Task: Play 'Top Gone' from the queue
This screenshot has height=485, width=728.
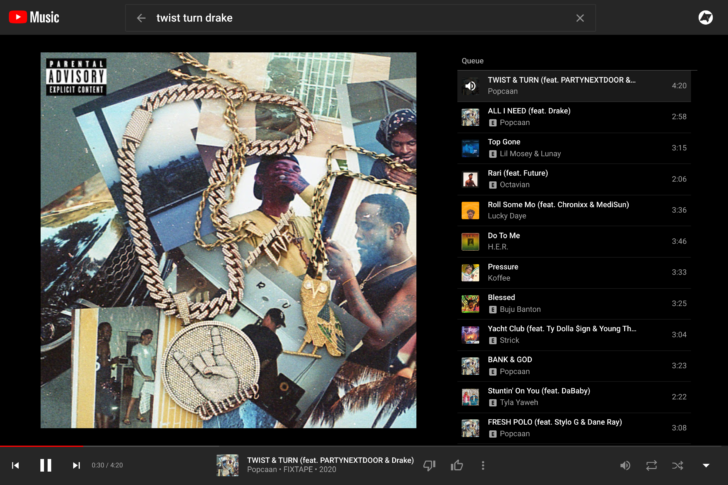Action: point(574,148)
